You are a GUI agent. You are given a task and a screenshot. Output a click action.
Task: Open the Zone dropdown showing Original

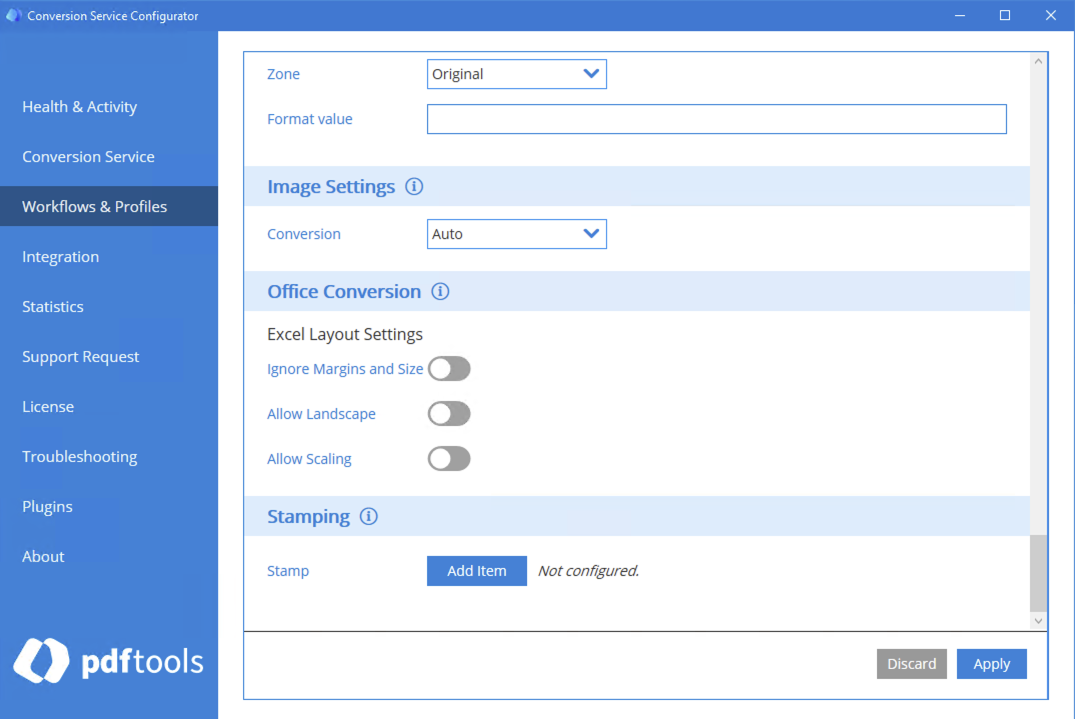pyautogui.click(x=516, y=73)
